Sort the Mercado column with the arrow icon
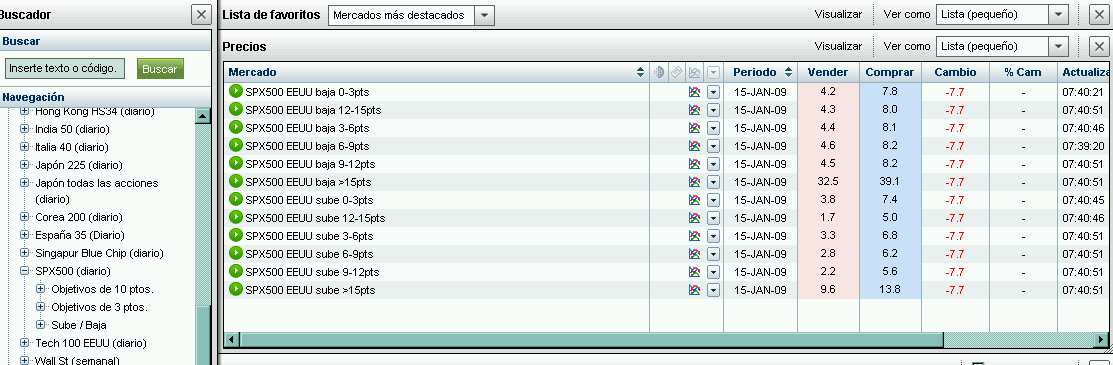This screenshot has height=365, width=1113. tap(640, 72)
